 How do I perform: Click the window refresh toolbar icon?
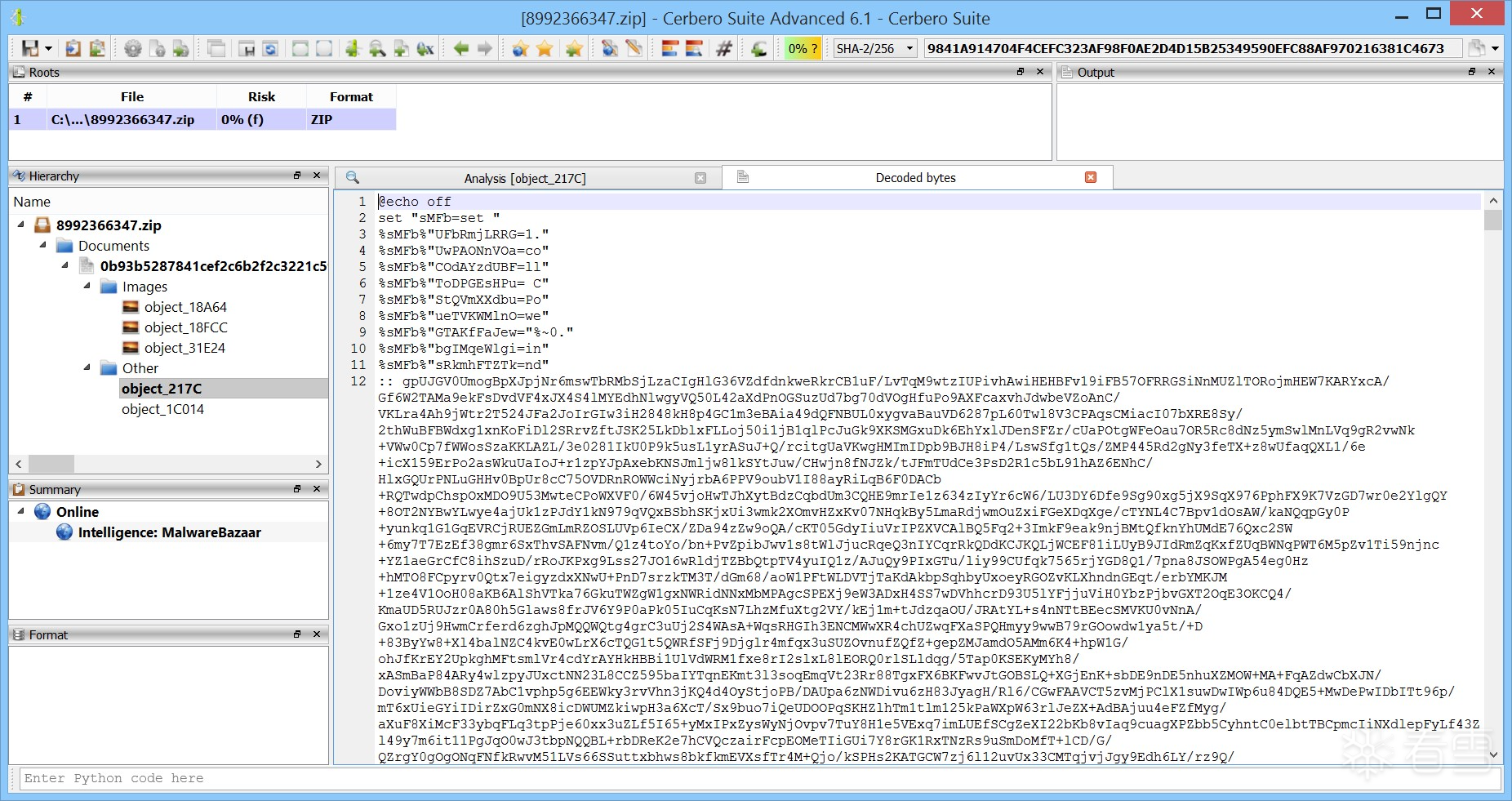click(270, 49)
